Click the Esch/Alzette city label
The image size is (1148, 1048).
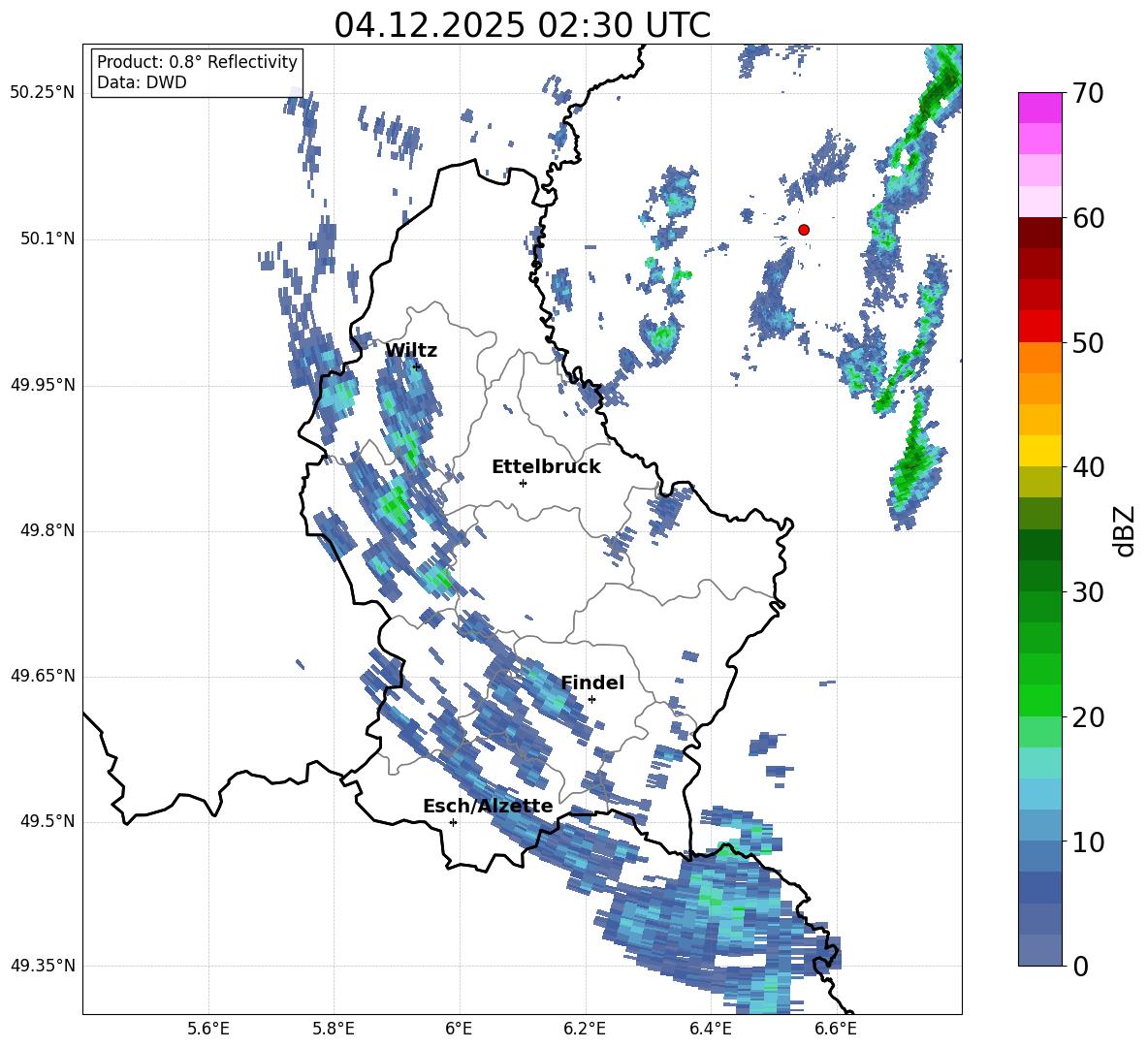[488, 806]
